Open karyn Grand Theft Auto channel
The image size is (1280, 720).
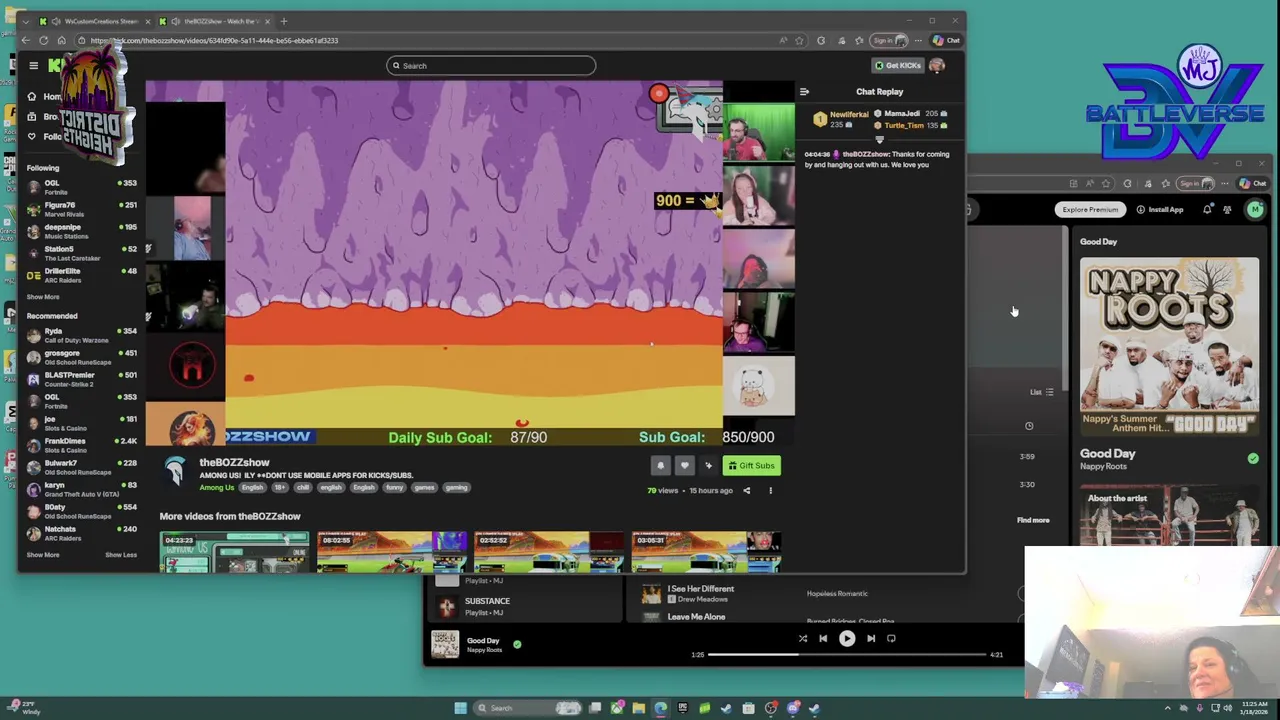point(82,489)
